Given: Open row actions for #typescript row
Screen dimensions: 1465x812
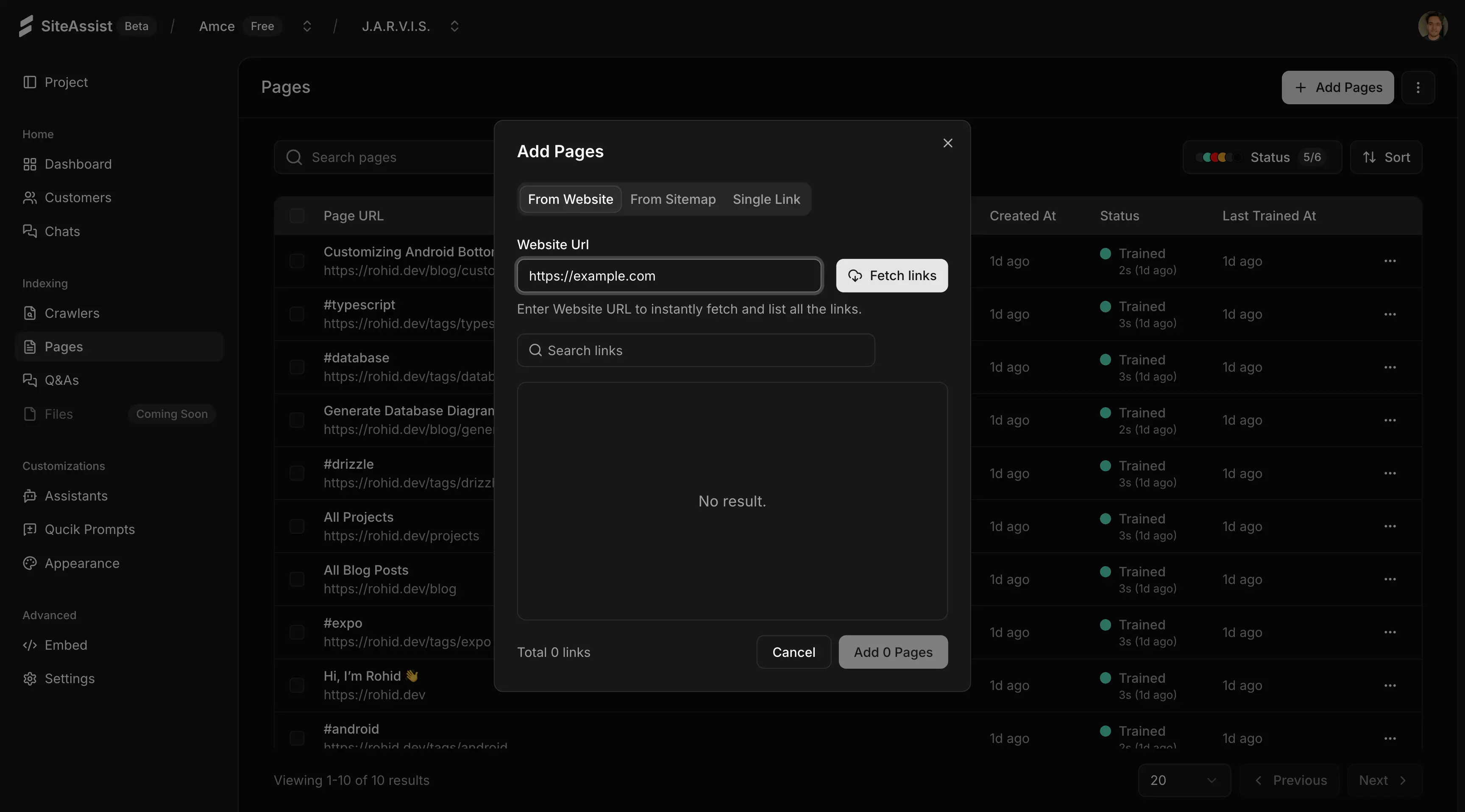Looking at the screenshot, I should 1390,314.
